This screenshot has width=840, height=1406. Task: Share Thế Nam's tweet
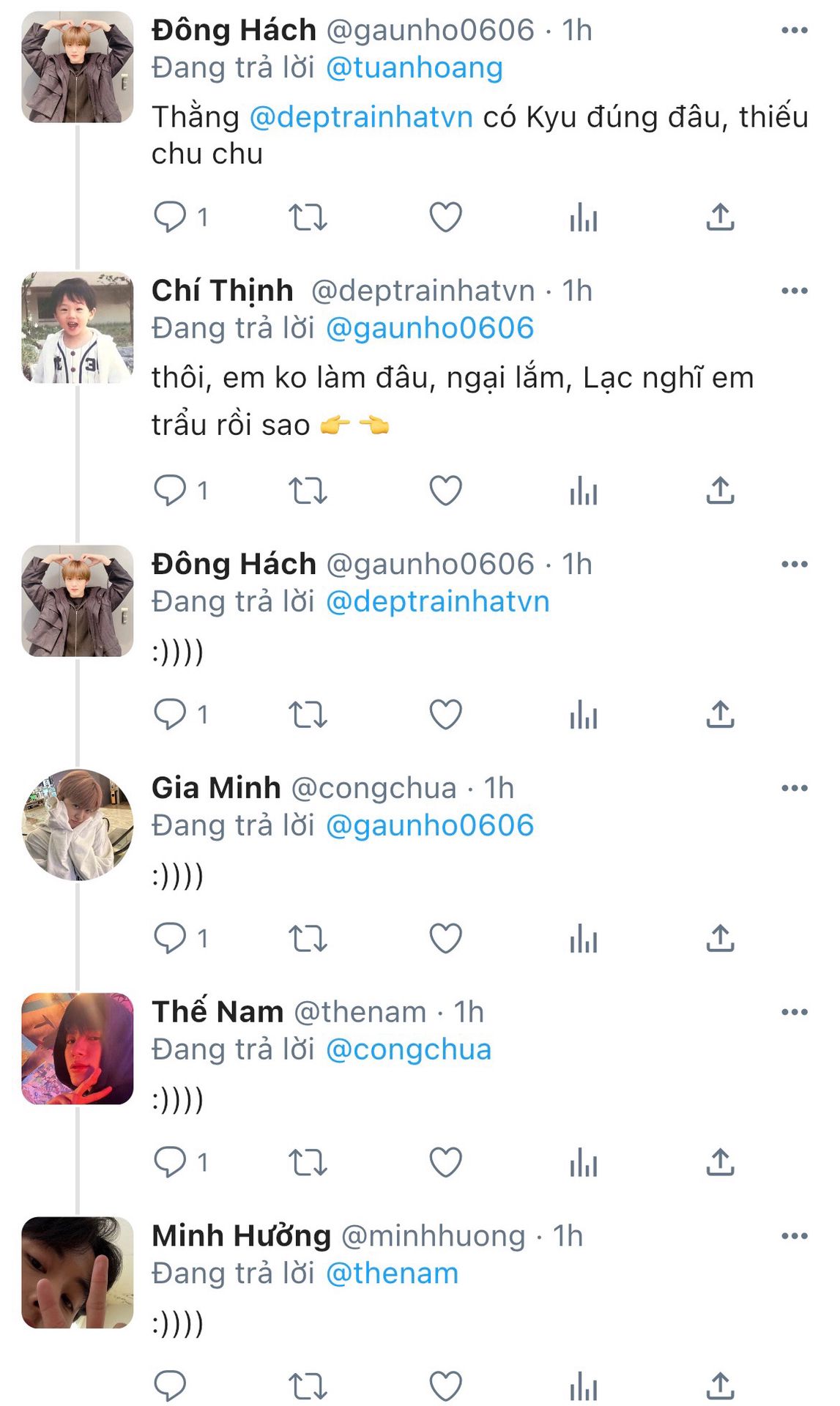tap(720, 1162)
